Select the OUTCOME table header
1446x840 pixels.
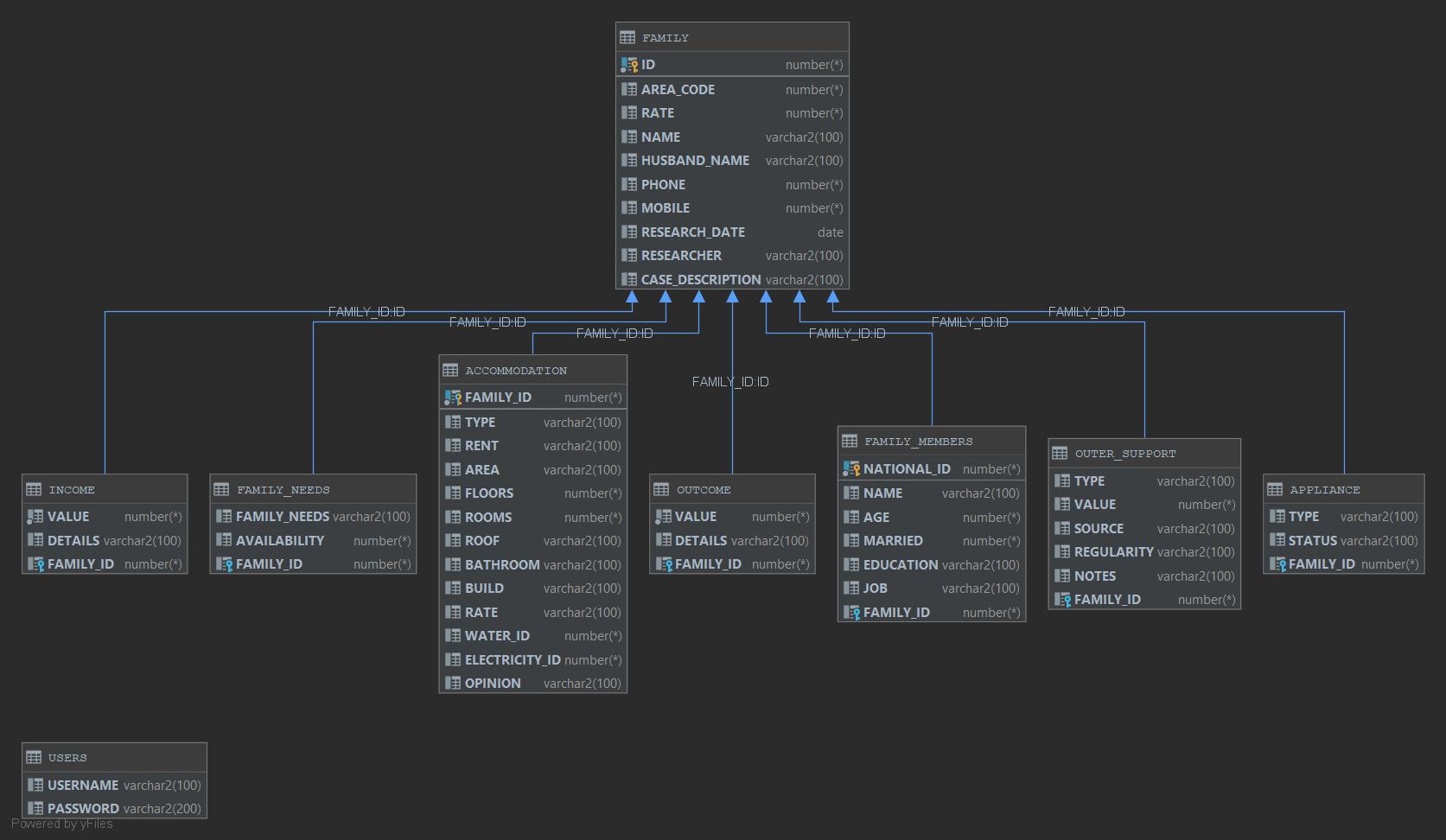pos(732,489)
